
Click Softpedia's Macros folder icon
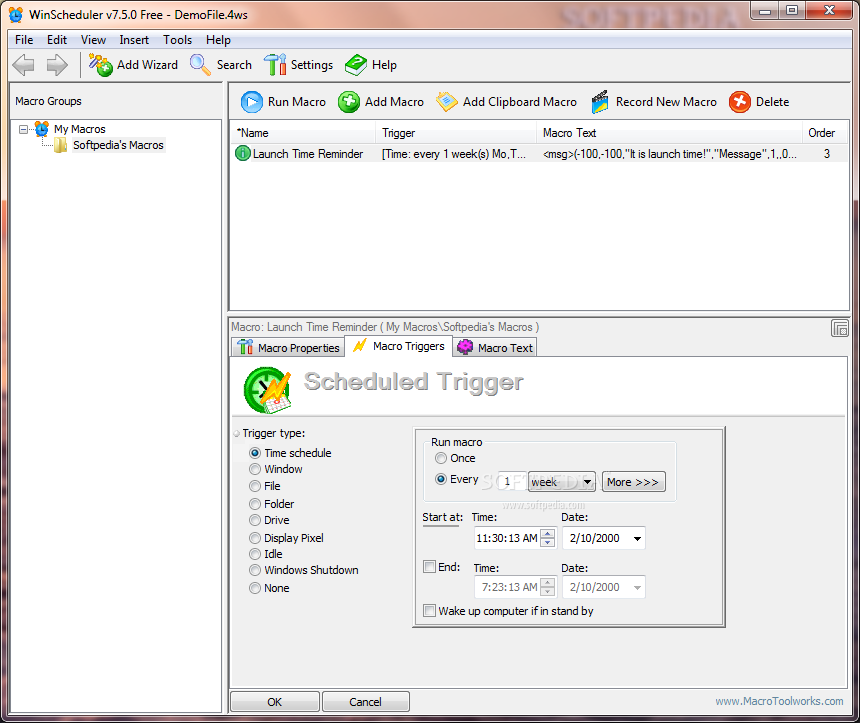pyautogui.click(x=60, y=145)
